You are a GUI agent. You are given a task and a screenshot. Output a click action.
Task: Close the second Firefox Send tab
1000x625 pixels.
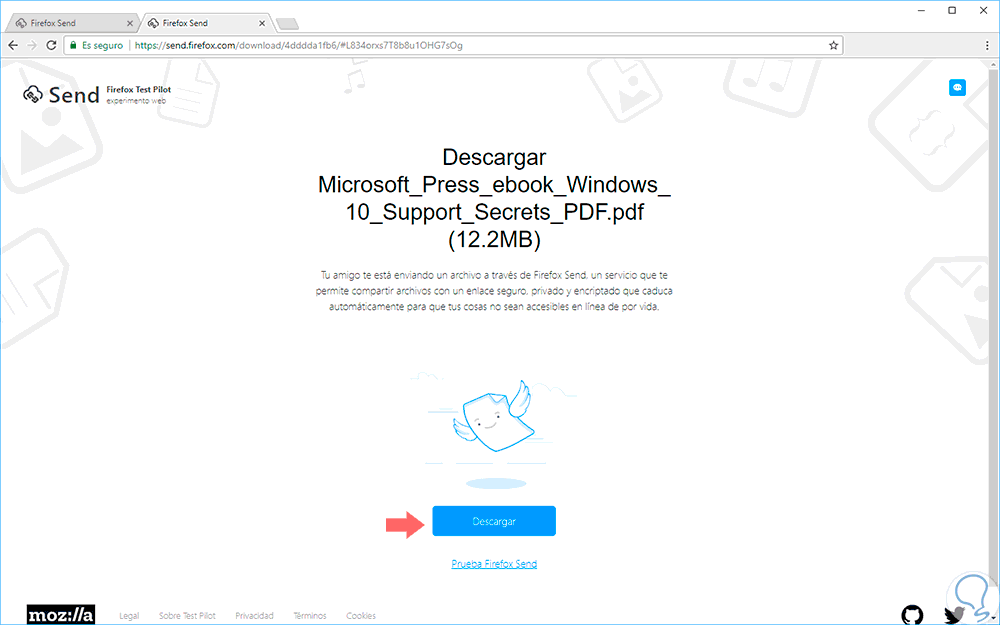pyautogui.click(x=262, y=23)
